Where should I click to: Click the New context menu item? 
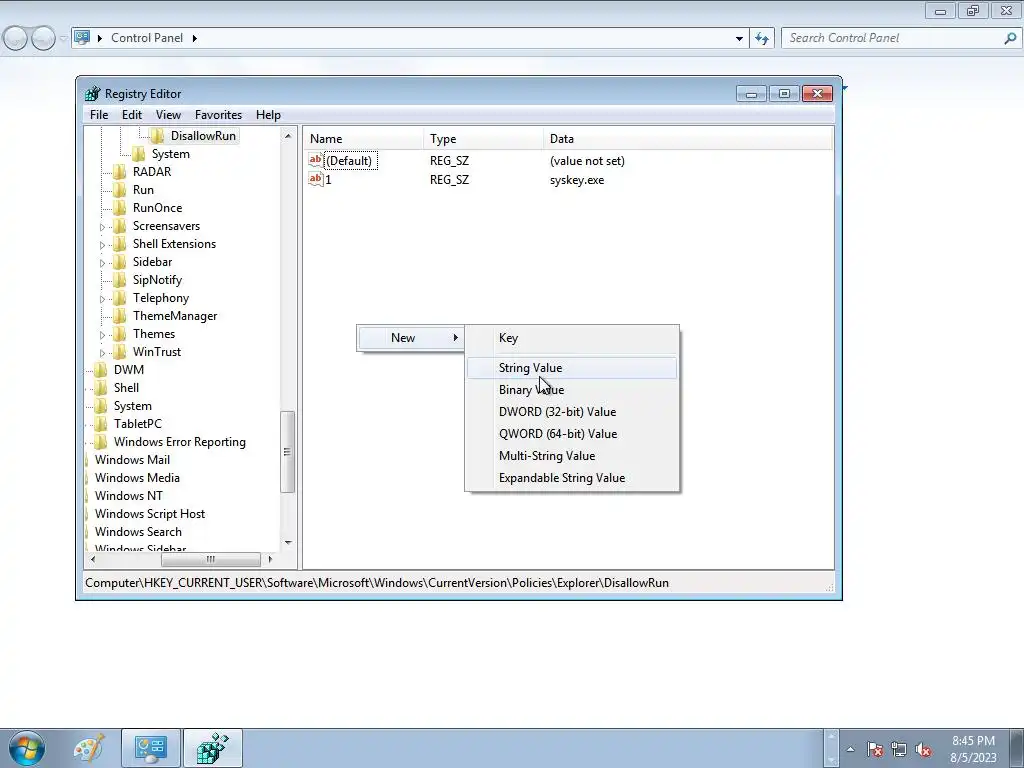point(411,338)
